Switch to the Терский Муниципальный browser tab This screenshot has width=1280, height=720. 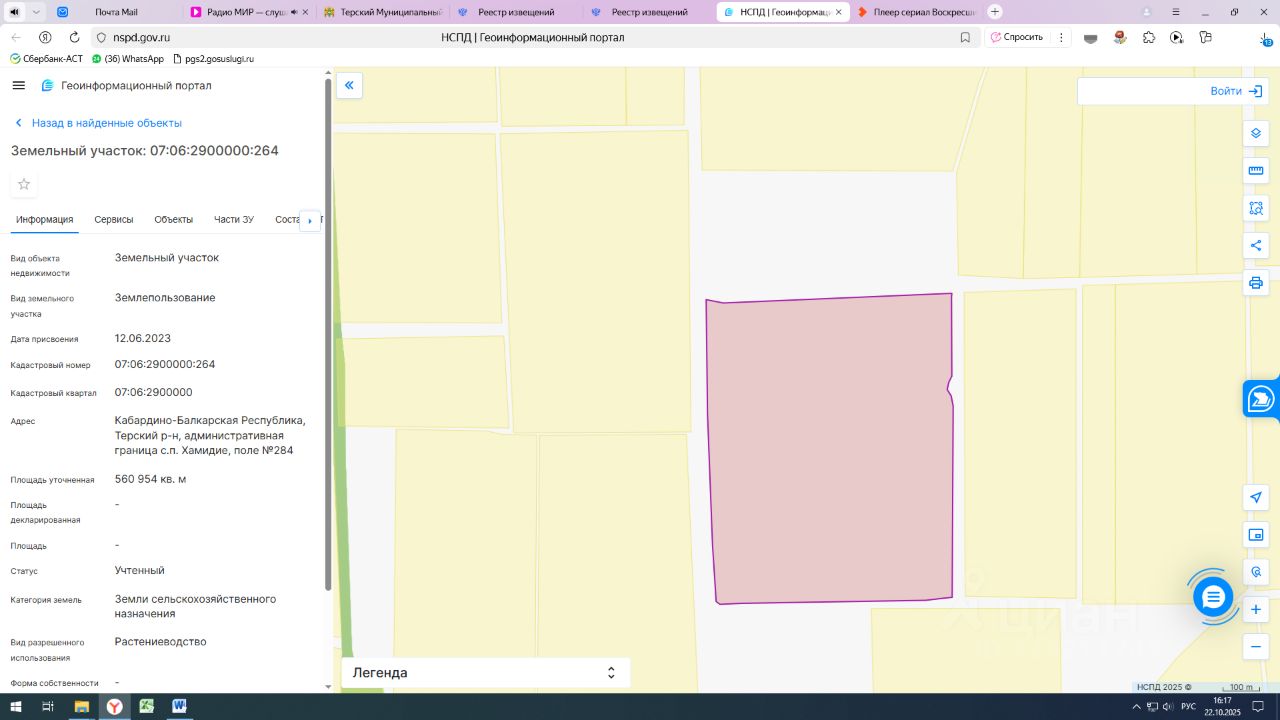[x=383, y=12]
